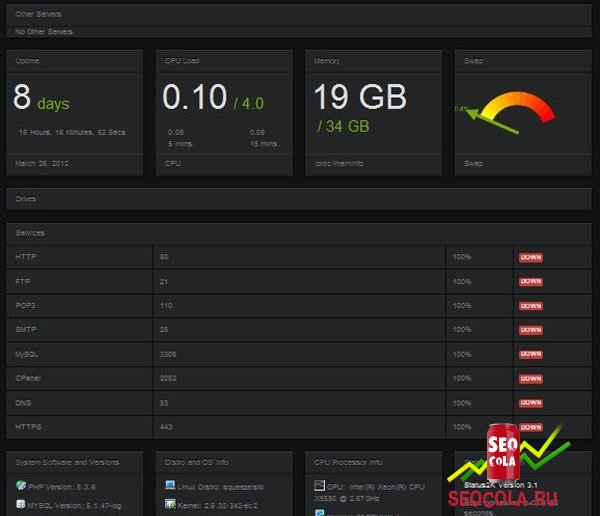Click the Kernel version text
This screenshot has width=600, height=516.
point(218,506)
